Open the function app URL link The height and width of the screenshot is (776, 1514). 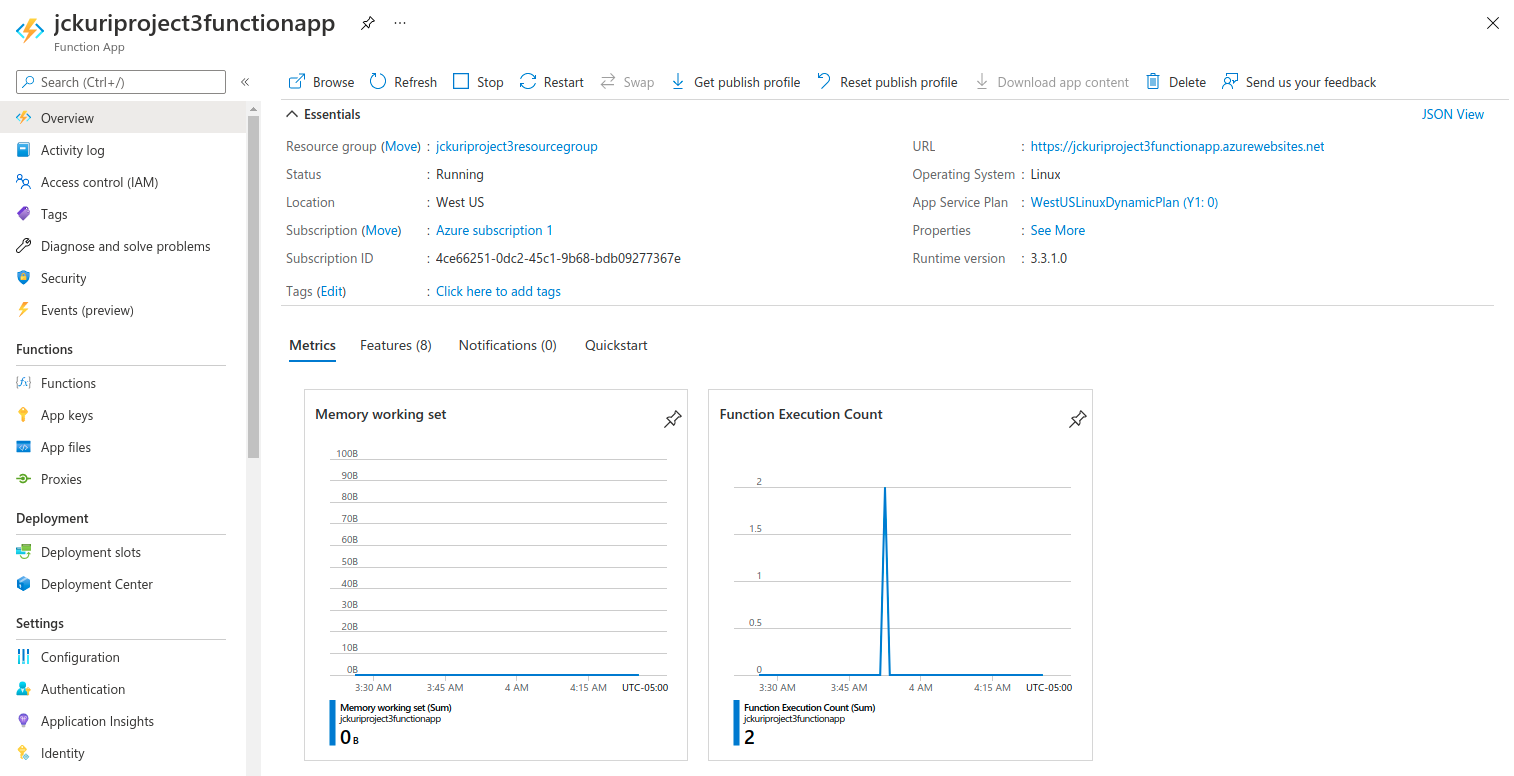(1177, 146)
